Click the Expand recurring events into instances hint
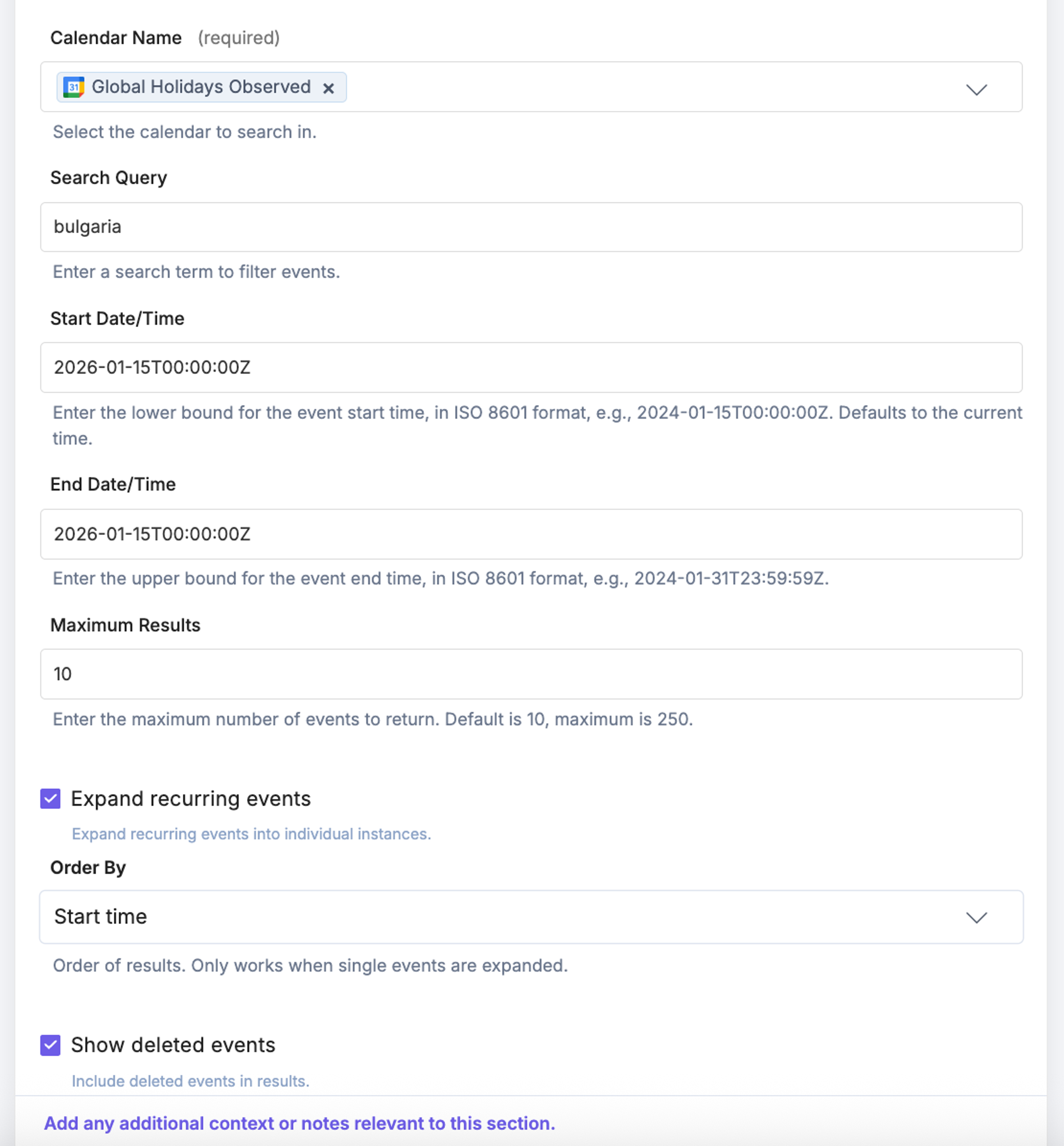Viewport: 1064px width, 1146px height. coord(252,834)
